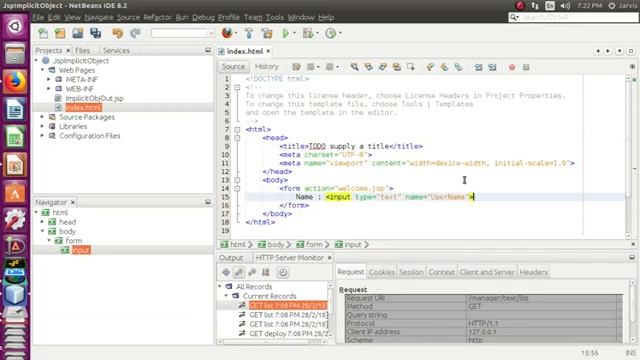640x360 pixels.
Task: Click the History view button
Action: click(x=267, y=67)
